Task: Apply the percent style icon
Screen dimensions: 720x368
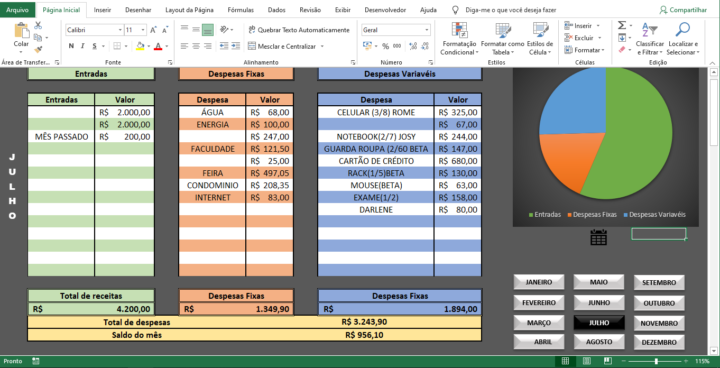Action: tap(385, 46)
